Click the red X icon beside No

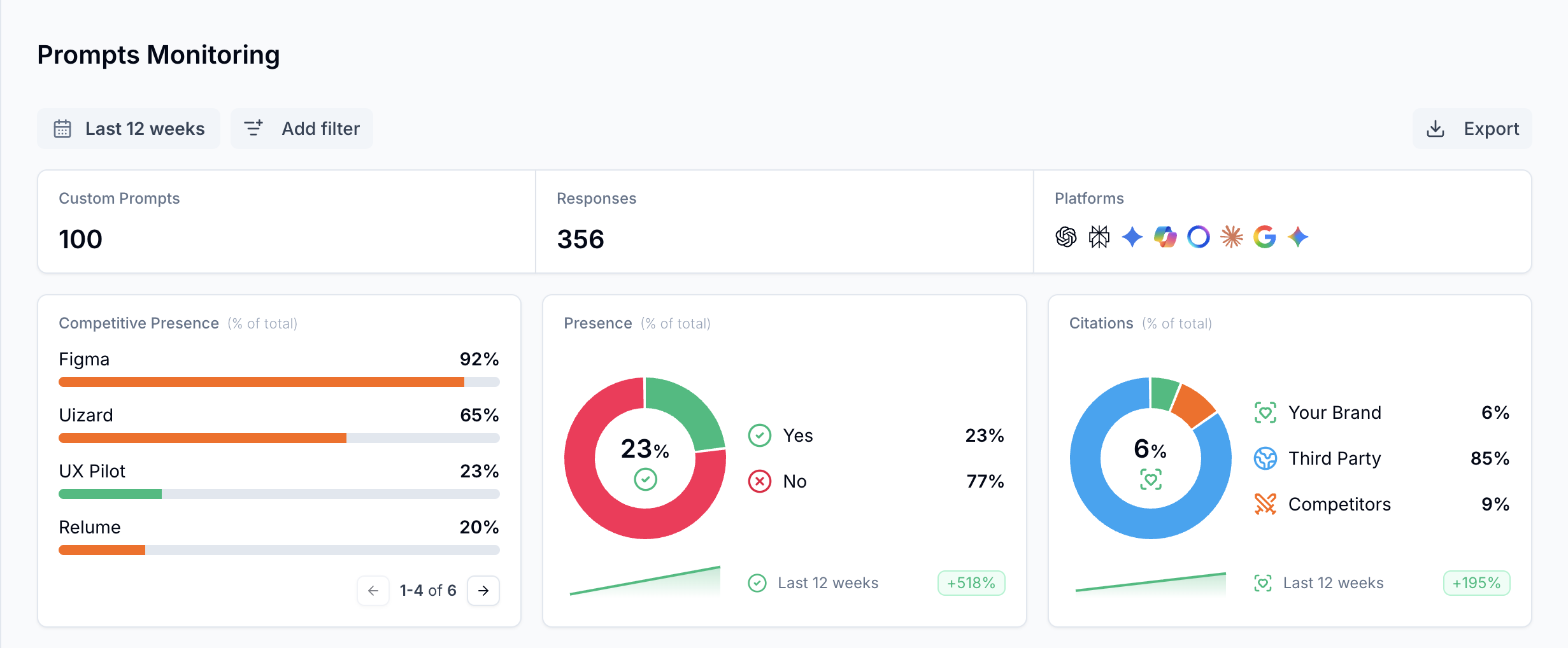point(759,481)
